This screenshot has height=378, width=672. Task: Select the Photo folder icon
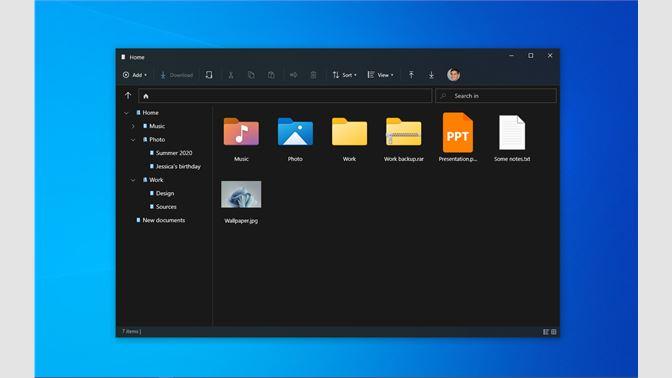point(295,132)
